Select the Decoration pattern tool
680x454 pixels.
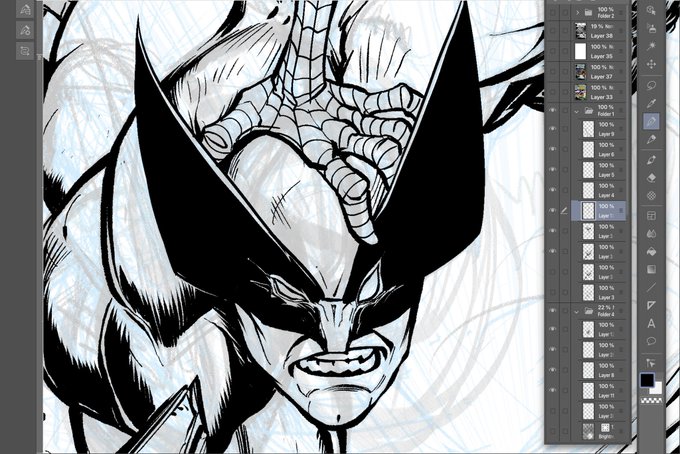tap(651, 196)
